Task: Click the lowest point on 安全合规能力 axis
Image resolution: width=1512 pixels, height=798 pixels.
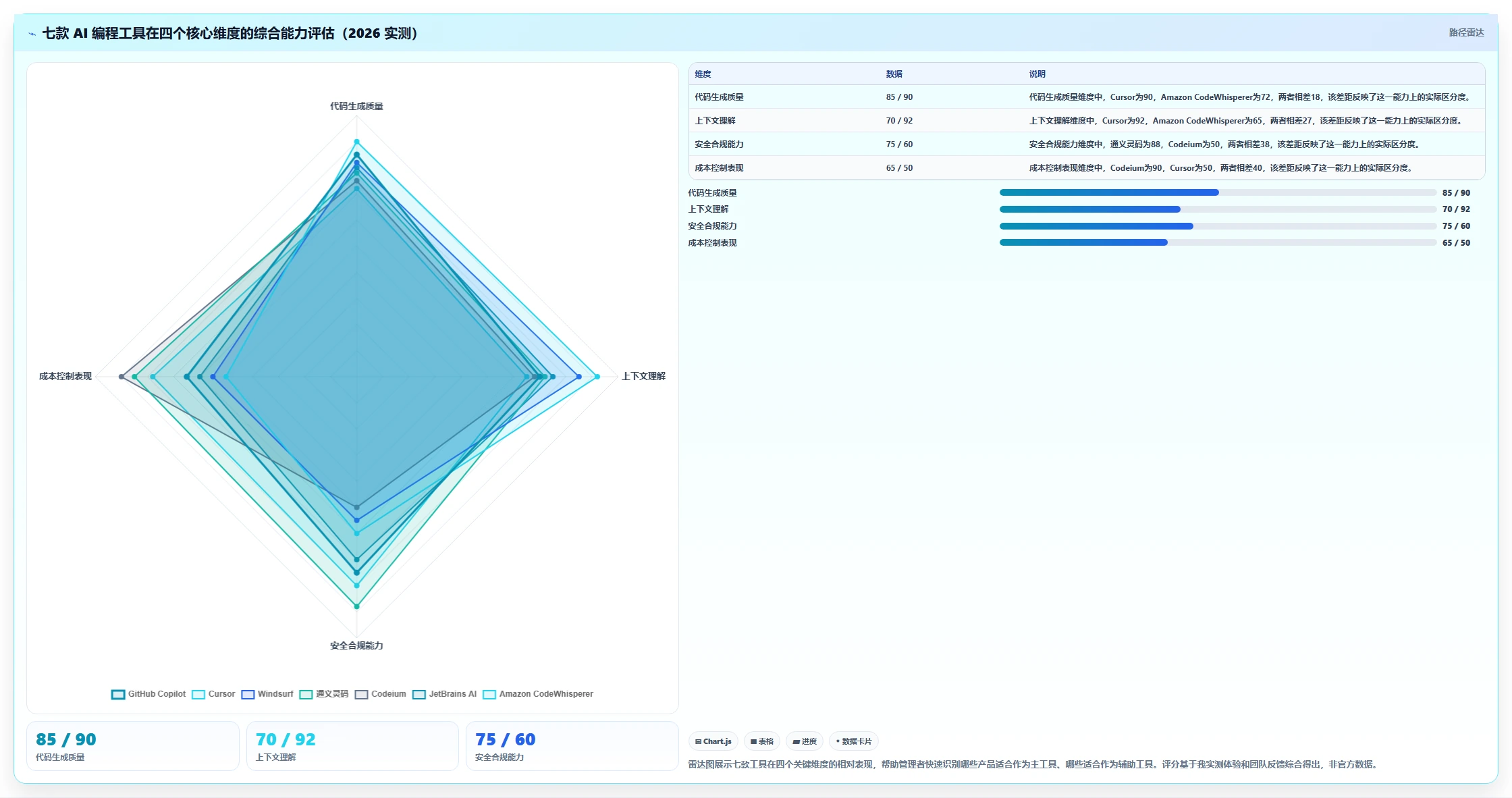Action: [x=357, y=606]
